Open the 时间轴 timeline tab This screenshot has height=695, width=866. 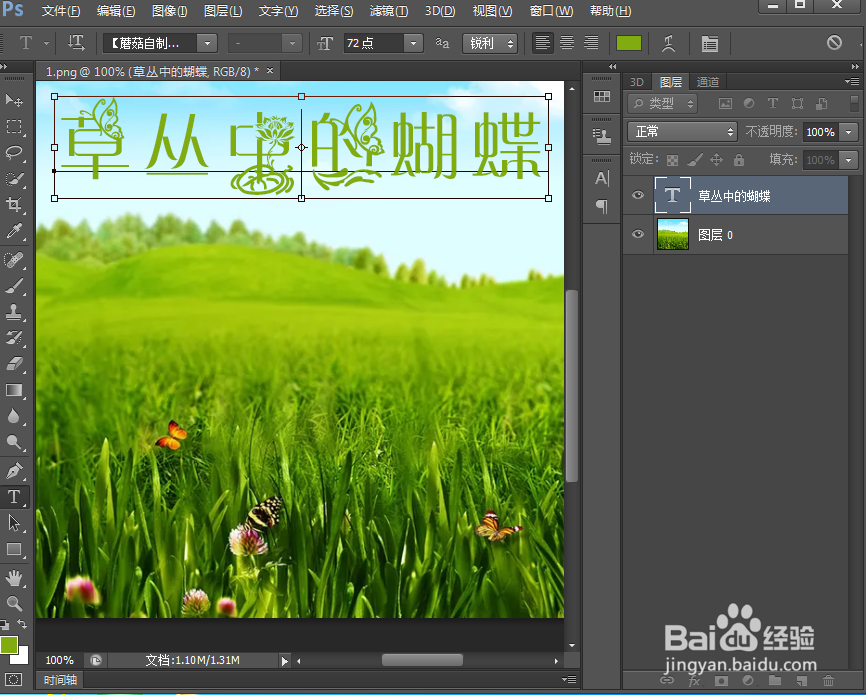pyautogui.click(x=60, y=680)
